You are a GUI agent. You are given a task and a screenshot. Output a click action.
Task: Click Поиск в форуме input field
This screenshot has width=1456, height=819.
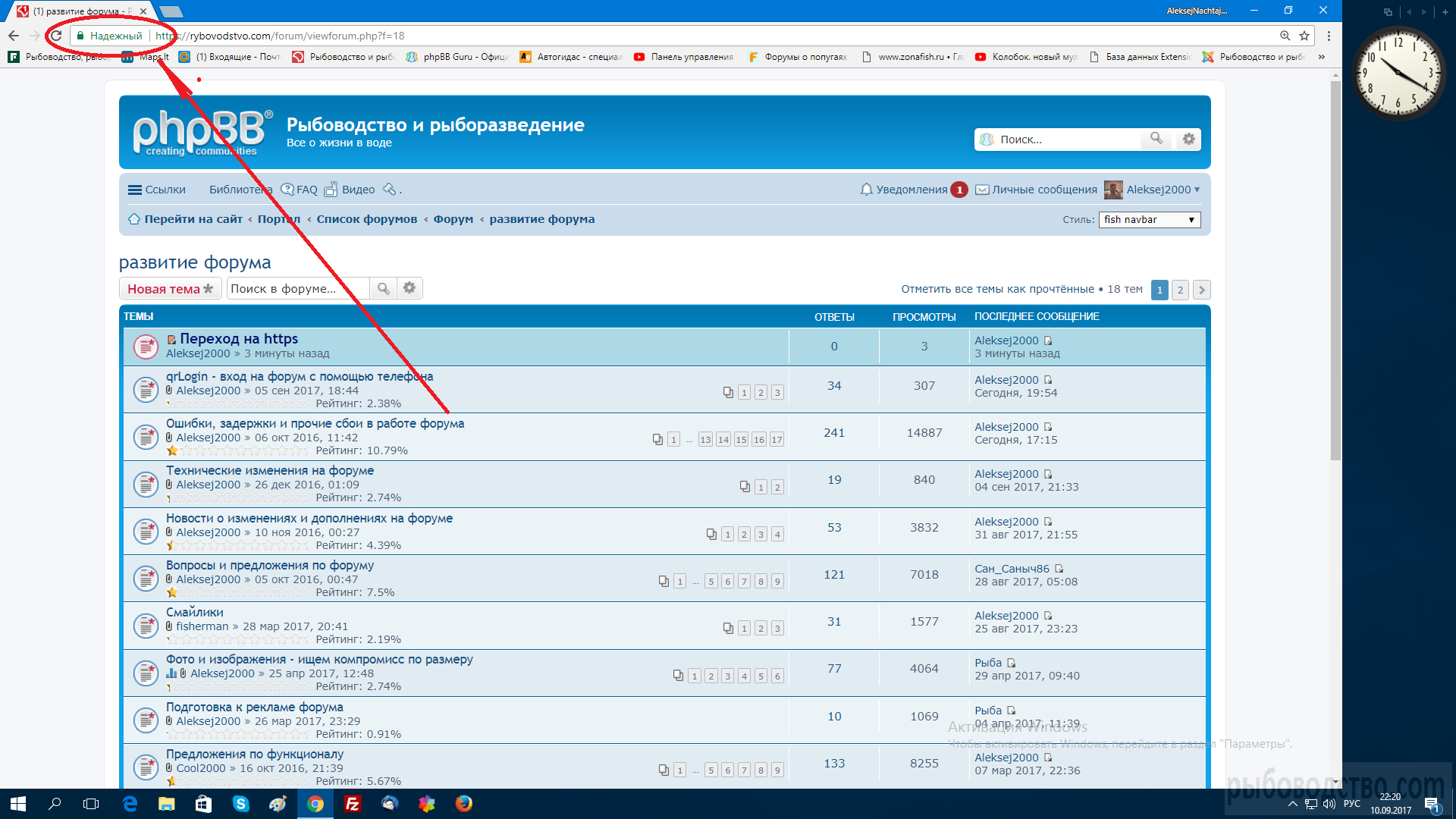pos(298,289)
